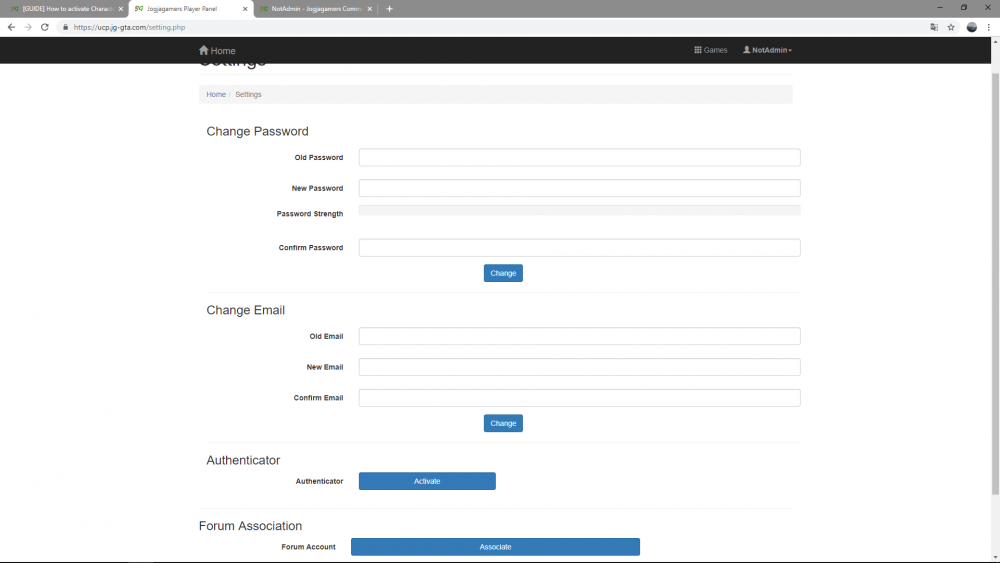Minimize the browser window
Viewport: 1000px width, 563px height.
(x=939, y=8)
